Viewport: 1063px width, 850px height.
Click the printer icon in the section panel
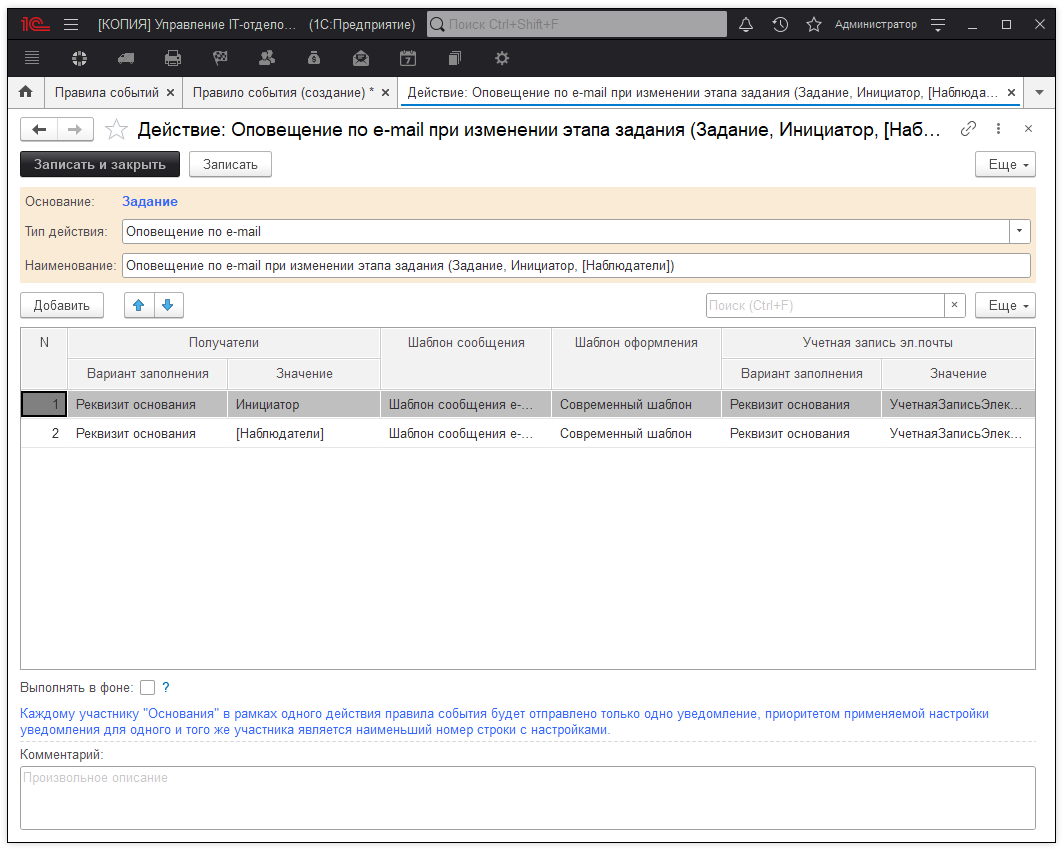[173, 58]
